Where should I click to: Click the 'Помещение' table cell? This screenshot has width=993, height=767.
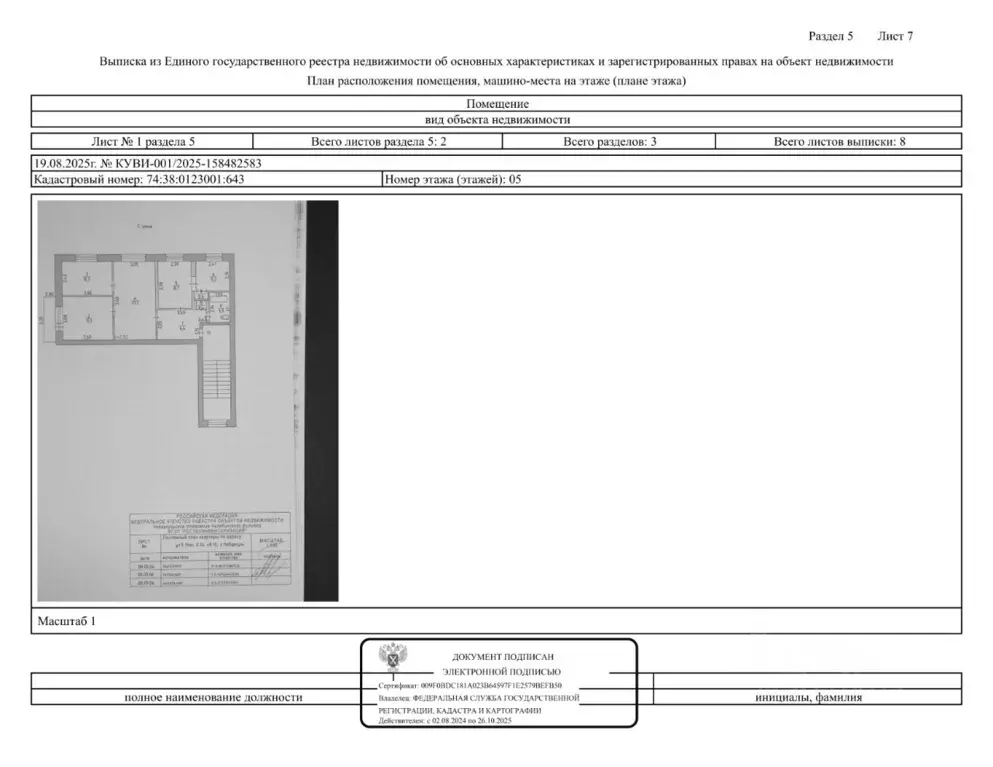click(496, 104)
